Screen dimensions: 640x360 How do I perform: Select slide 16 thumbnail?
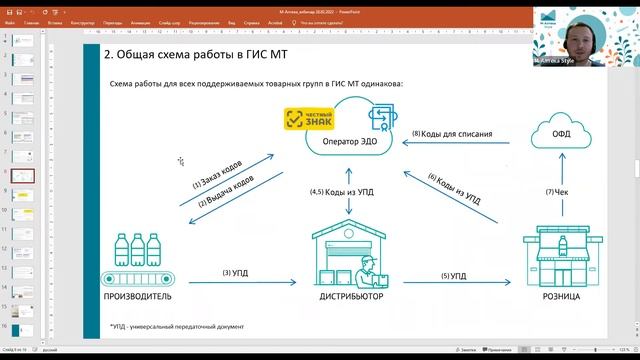coord(22,330)
